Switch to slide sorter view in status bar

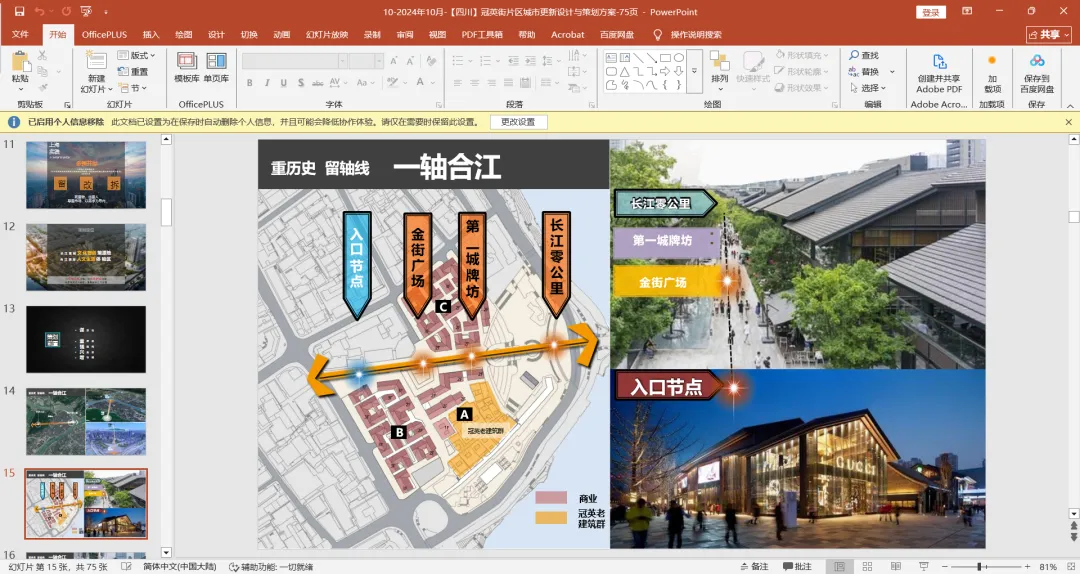pyautogui.click(x=867, y=566)
